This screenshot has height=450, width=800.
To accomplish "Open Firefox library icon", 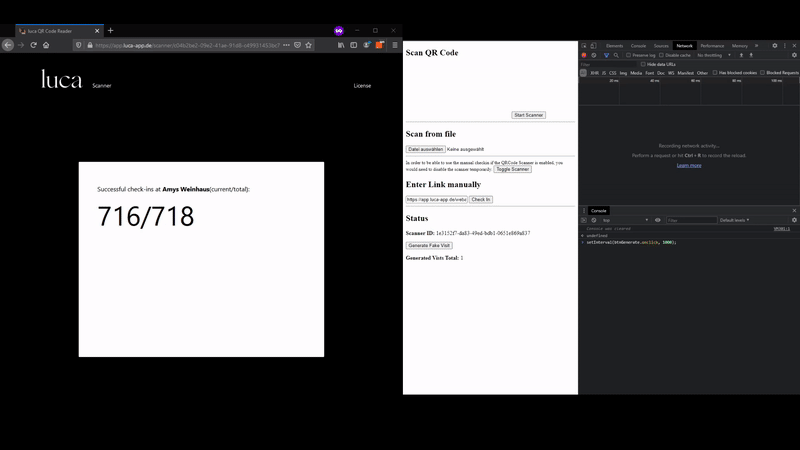I will tap(341, 45).
